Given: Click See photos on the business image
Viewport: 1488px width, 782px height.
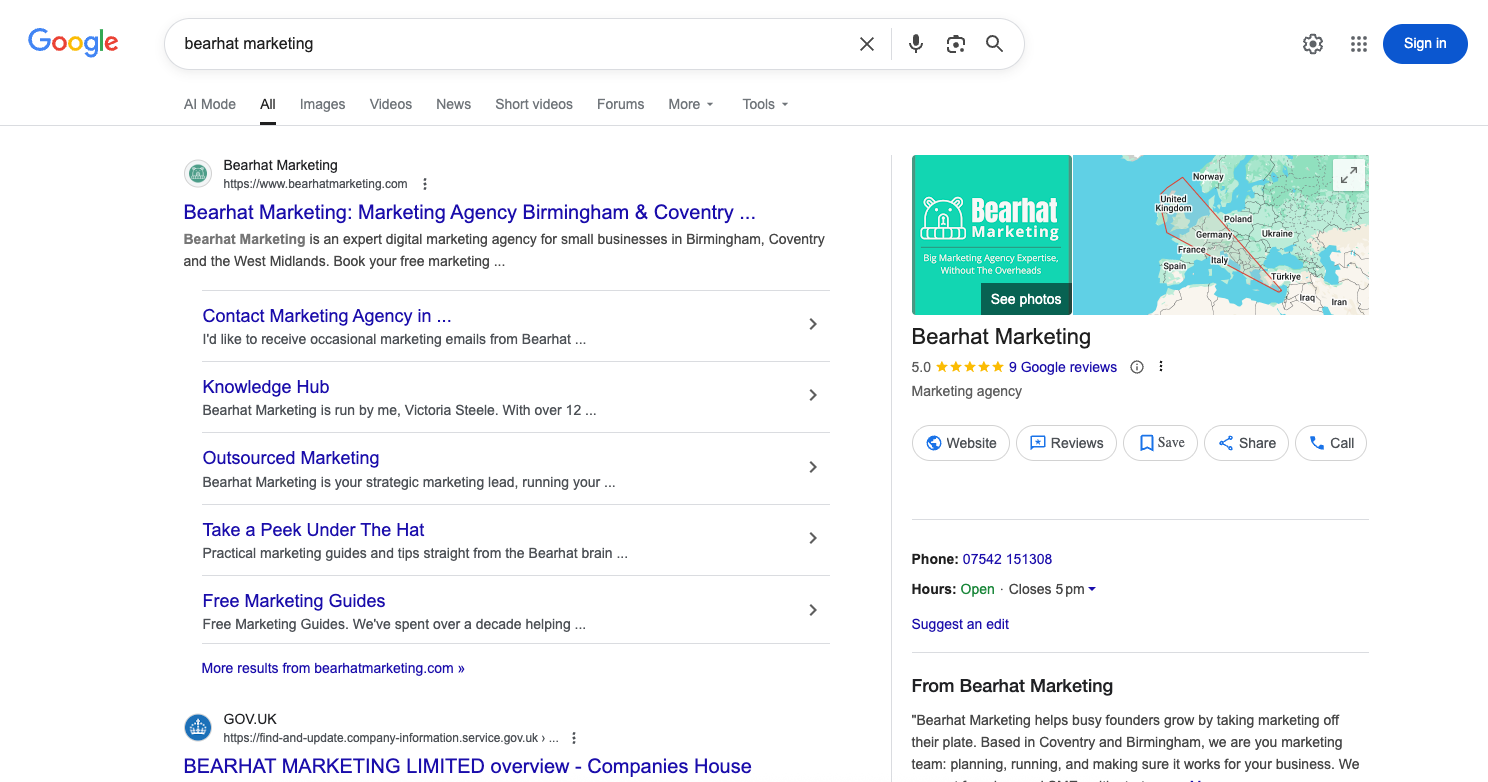Looking at the screenshot, I should pyautogui.click(x=1026, y=298).
